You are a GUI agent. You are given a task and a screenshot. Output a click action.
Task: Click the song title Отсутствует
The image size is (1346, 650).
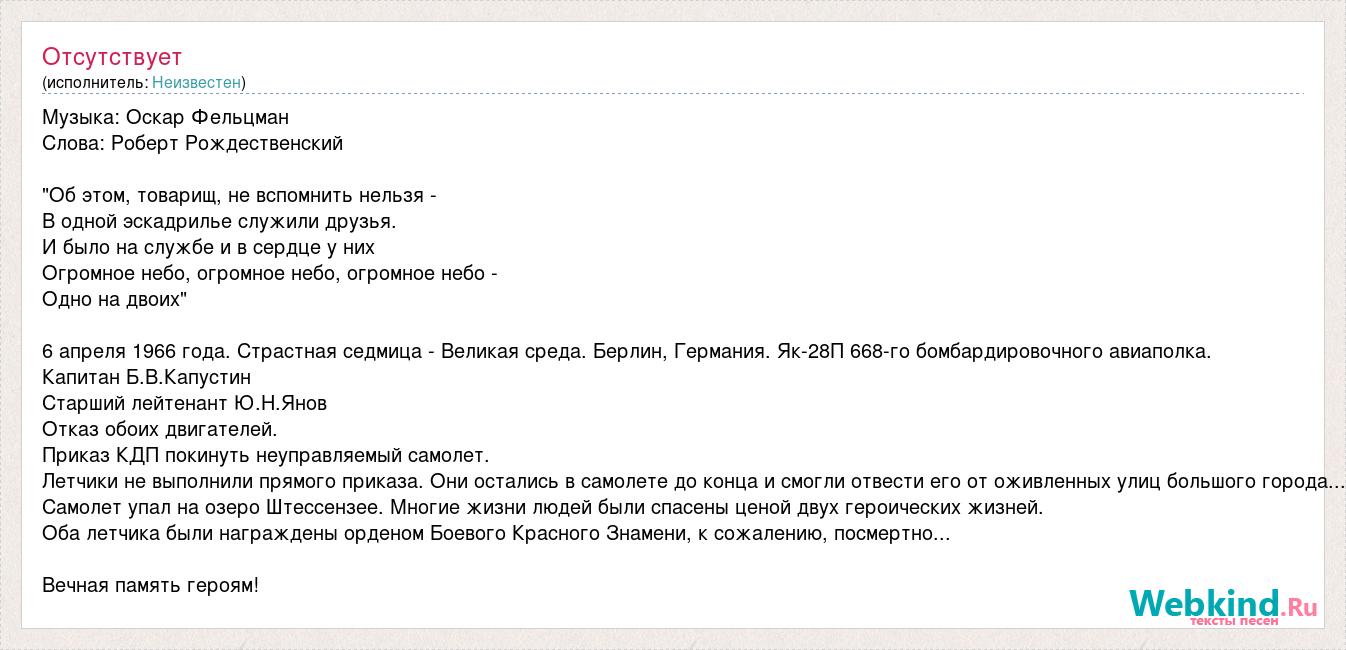click(112, 57)
